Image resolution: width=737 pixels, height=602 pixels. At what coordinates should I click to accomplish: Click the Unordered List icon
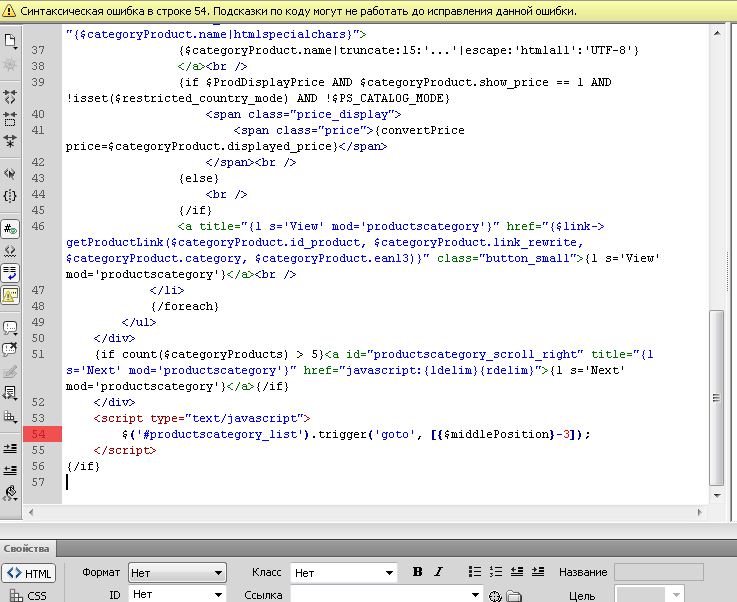(475, 571)
